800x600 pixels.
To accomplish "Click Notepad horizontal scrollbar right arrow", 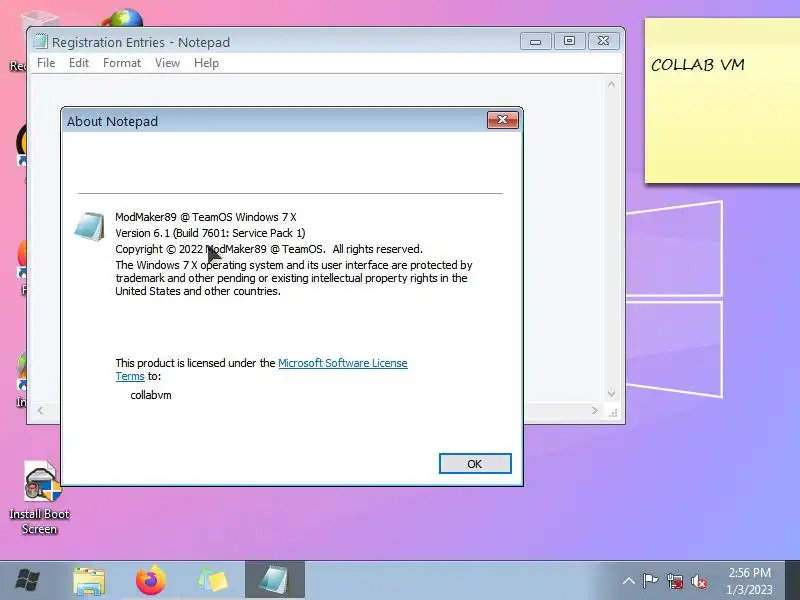I will coord(594,411).
